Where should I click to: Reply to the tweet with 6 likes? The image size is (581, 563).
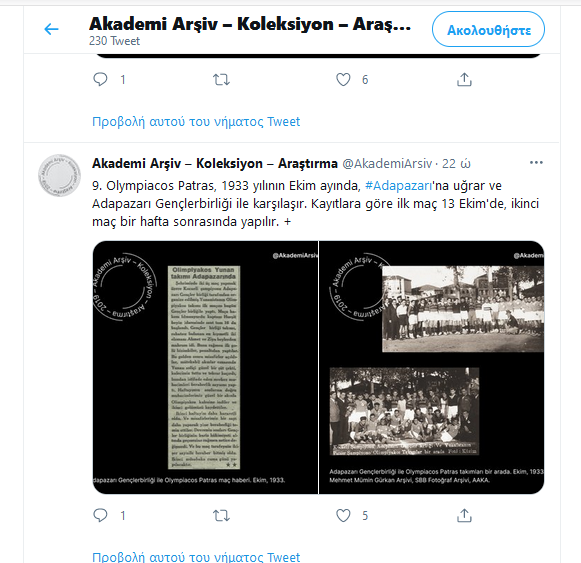tap(100, 79)
